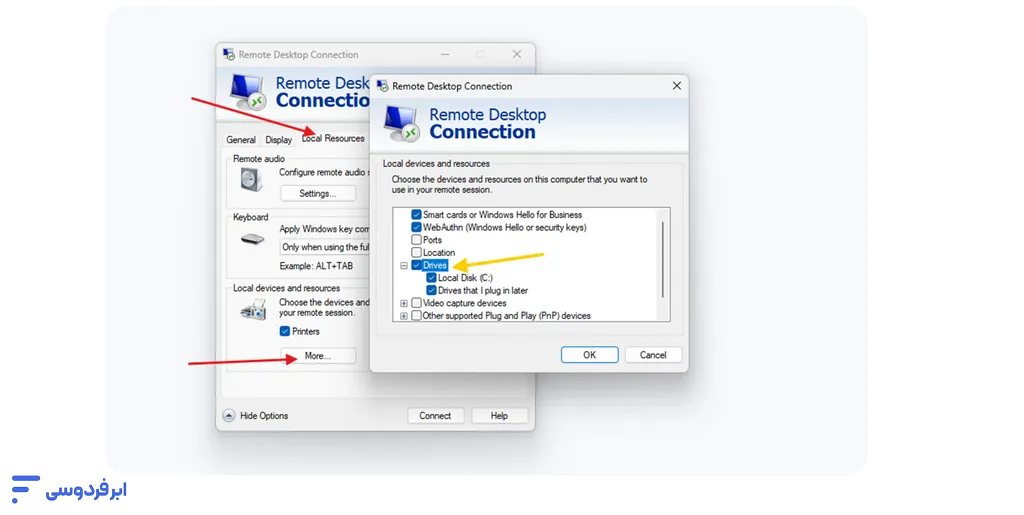Select the Location list label
This screenshot has height=515, width=1024.
[439, 252]
